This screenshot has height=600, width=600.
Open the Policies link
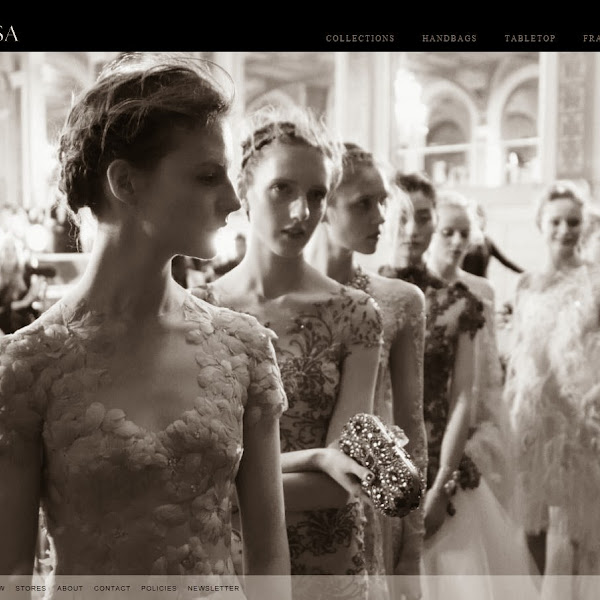[159, 588]
